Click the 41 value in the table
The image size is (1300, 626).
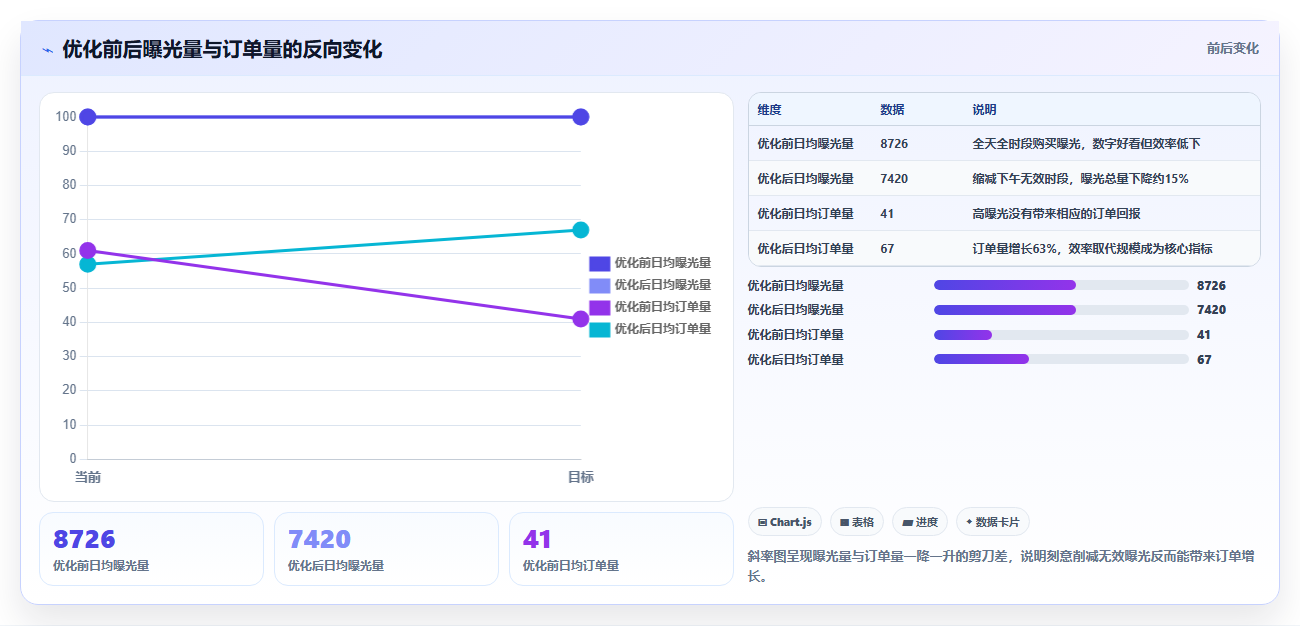(x=887, y=214)
